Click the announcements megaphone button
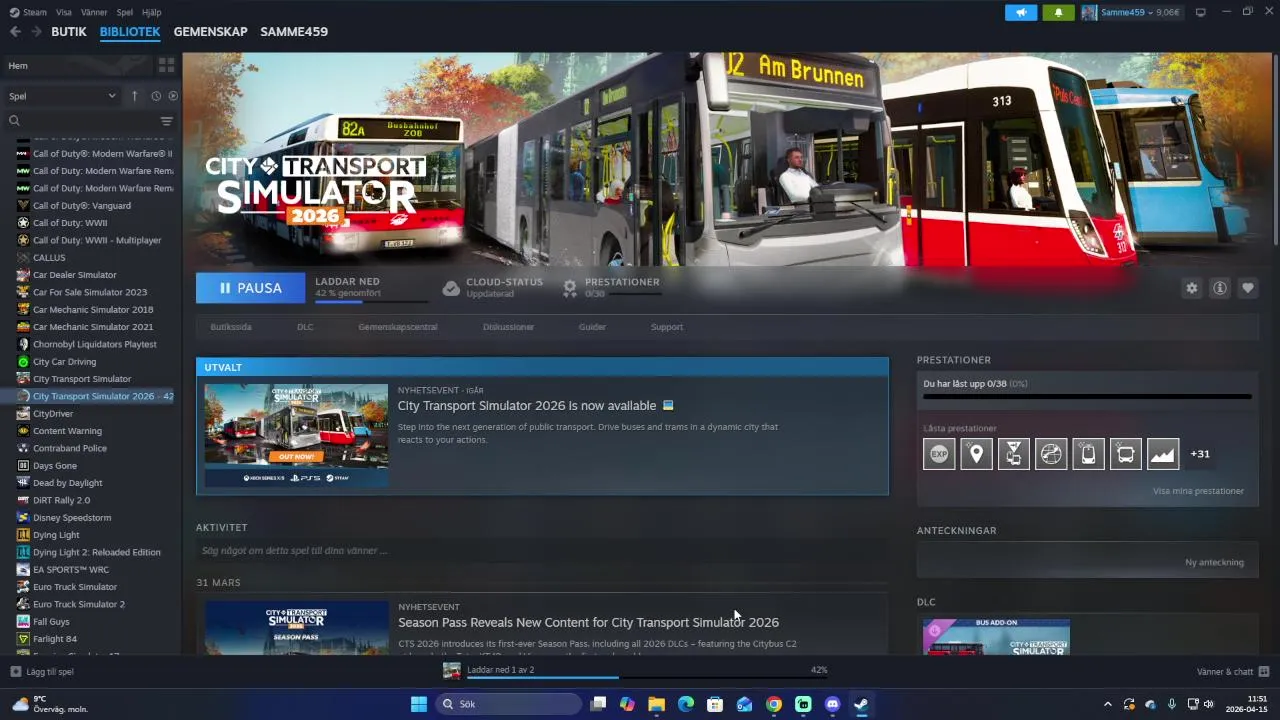This screenshot has height=720, width=1280. [1021, 12]
